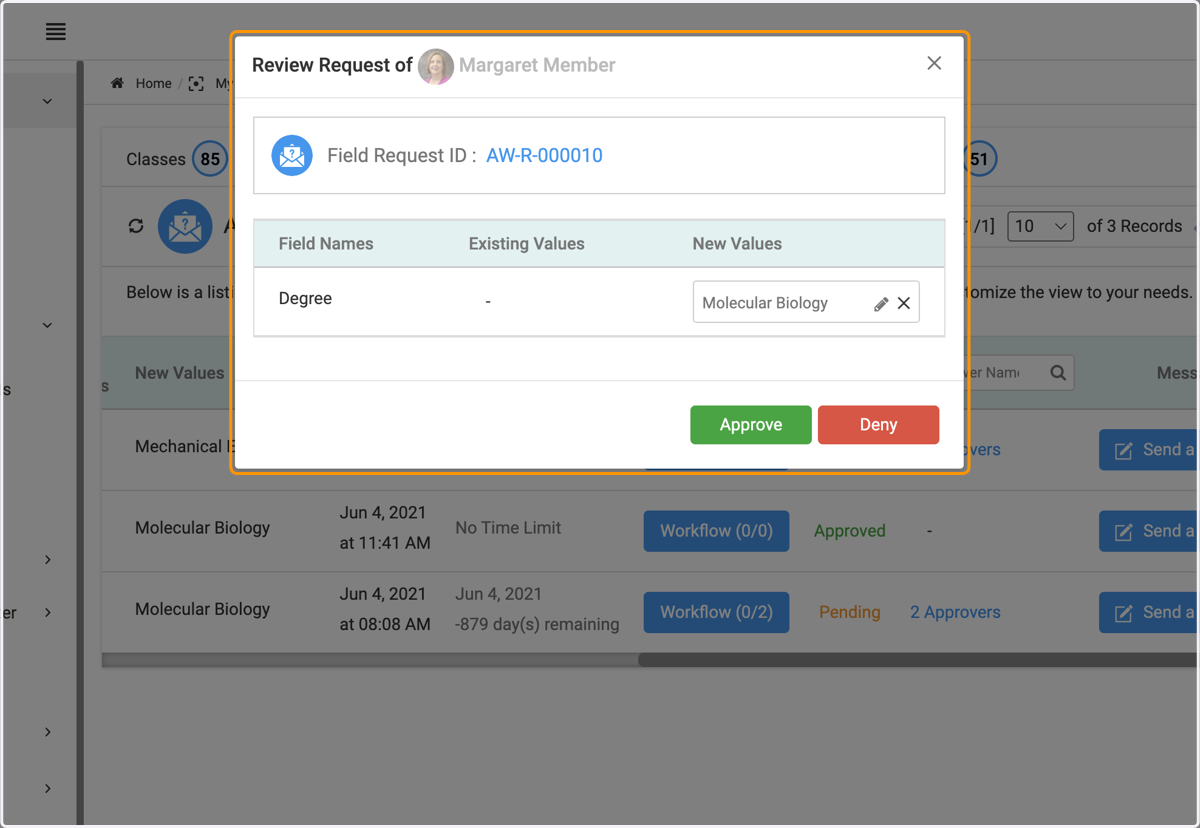Screen dimensions: 1200x828
Task: Expand the fifth sidebar chevron arrow
Action: [48, 732]
